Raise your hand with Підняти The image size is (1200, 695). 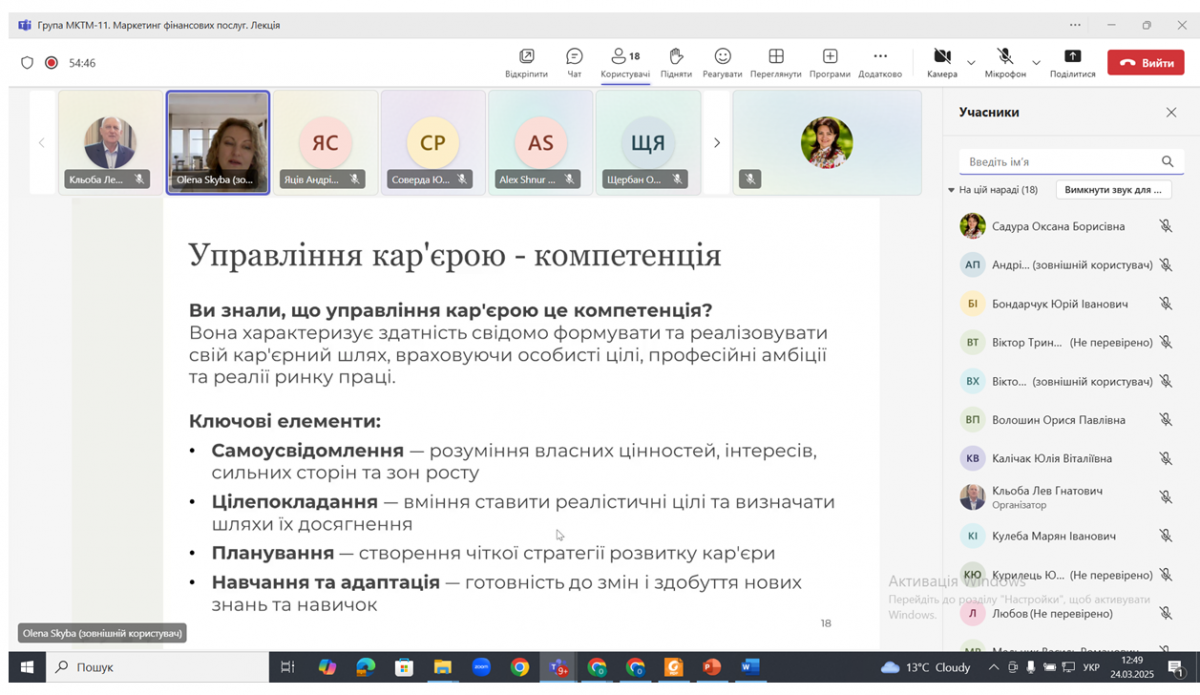click(676, 62)
